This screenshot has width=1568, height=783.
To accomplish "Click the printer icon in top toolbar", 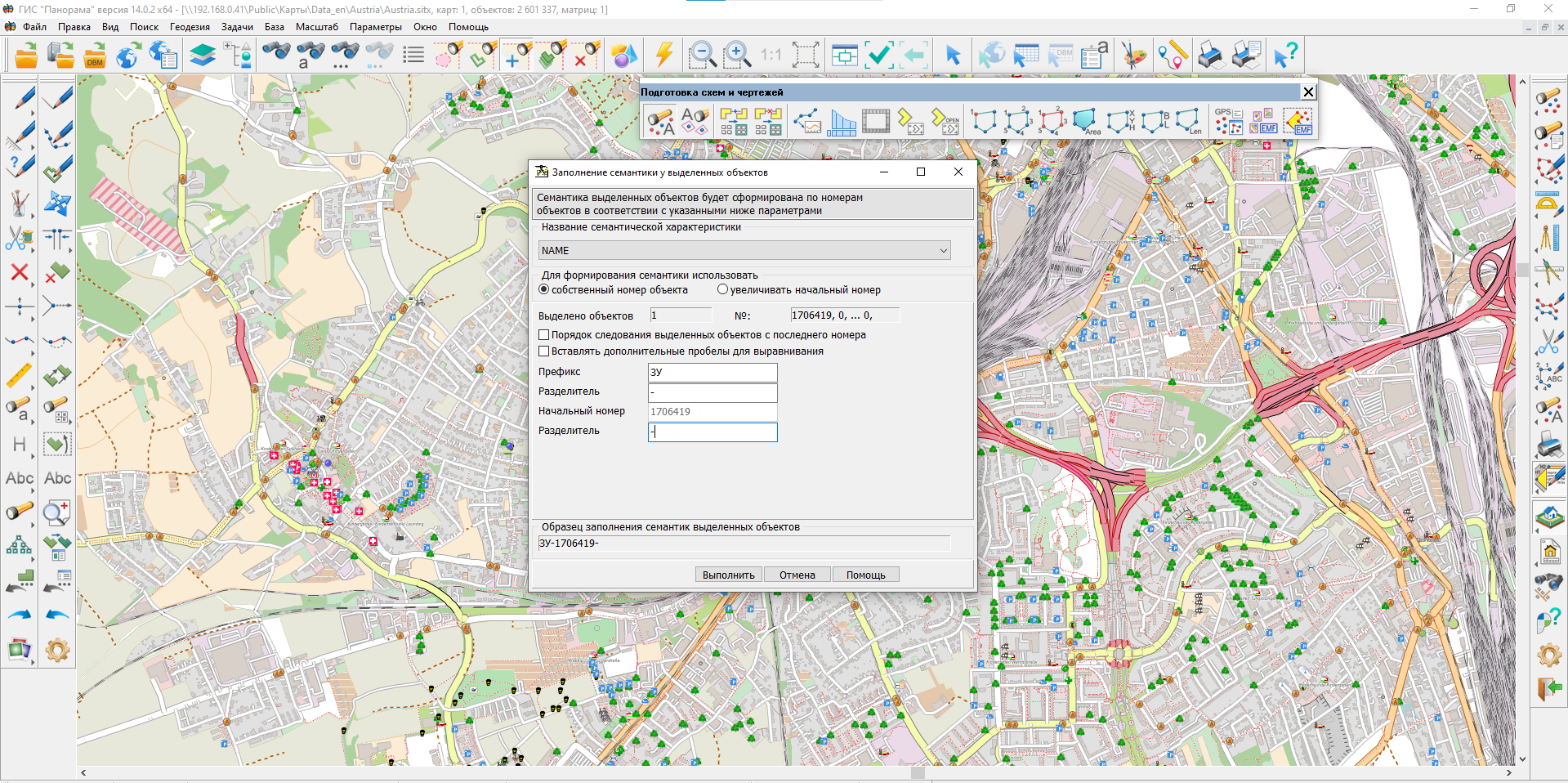I will coord(1210,56).
